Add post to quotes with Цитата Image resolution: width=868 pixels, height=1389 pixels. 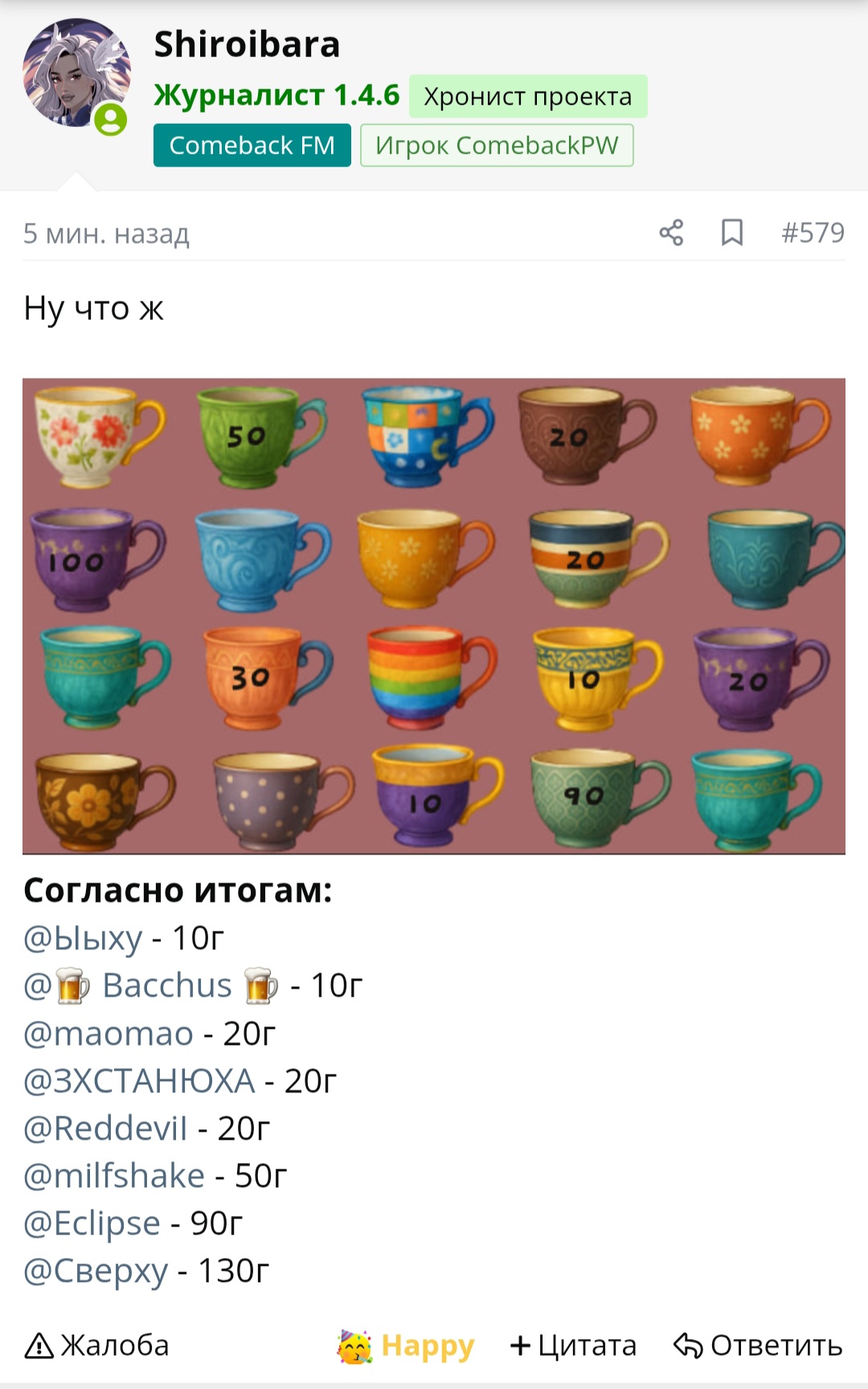[573, 1345]
